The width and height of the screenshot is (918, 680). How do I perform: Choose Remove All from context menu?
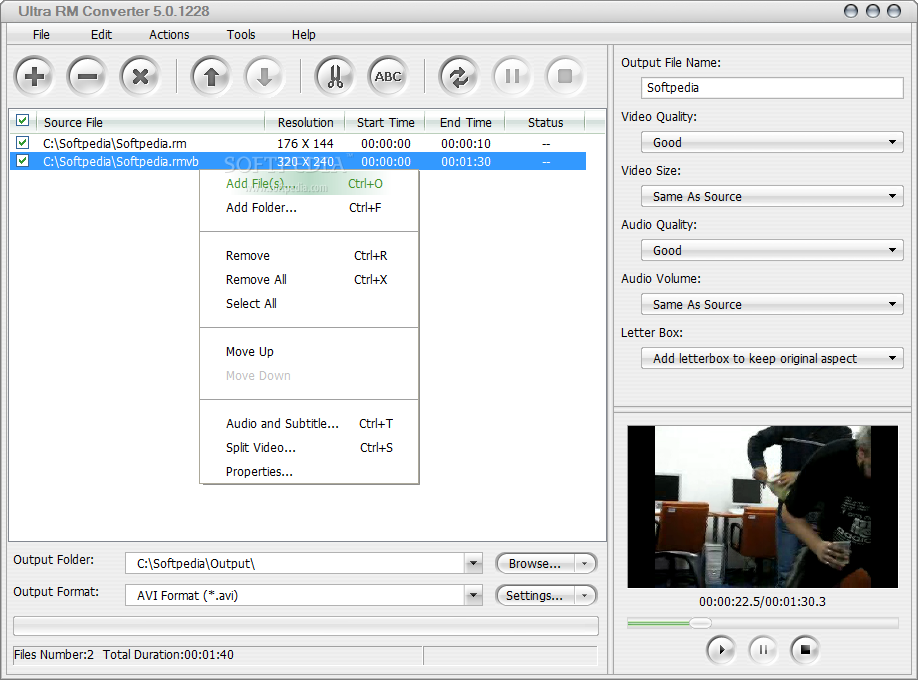coord(309,280)
